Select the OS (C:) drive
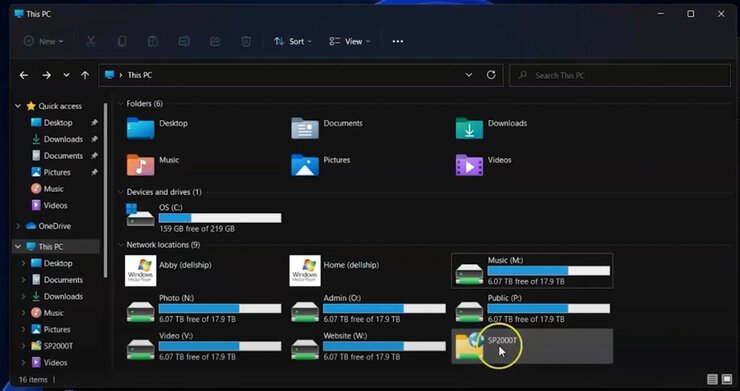Image resolution: width=740 pixels, height=391 pixels. [x=204, y=218]
